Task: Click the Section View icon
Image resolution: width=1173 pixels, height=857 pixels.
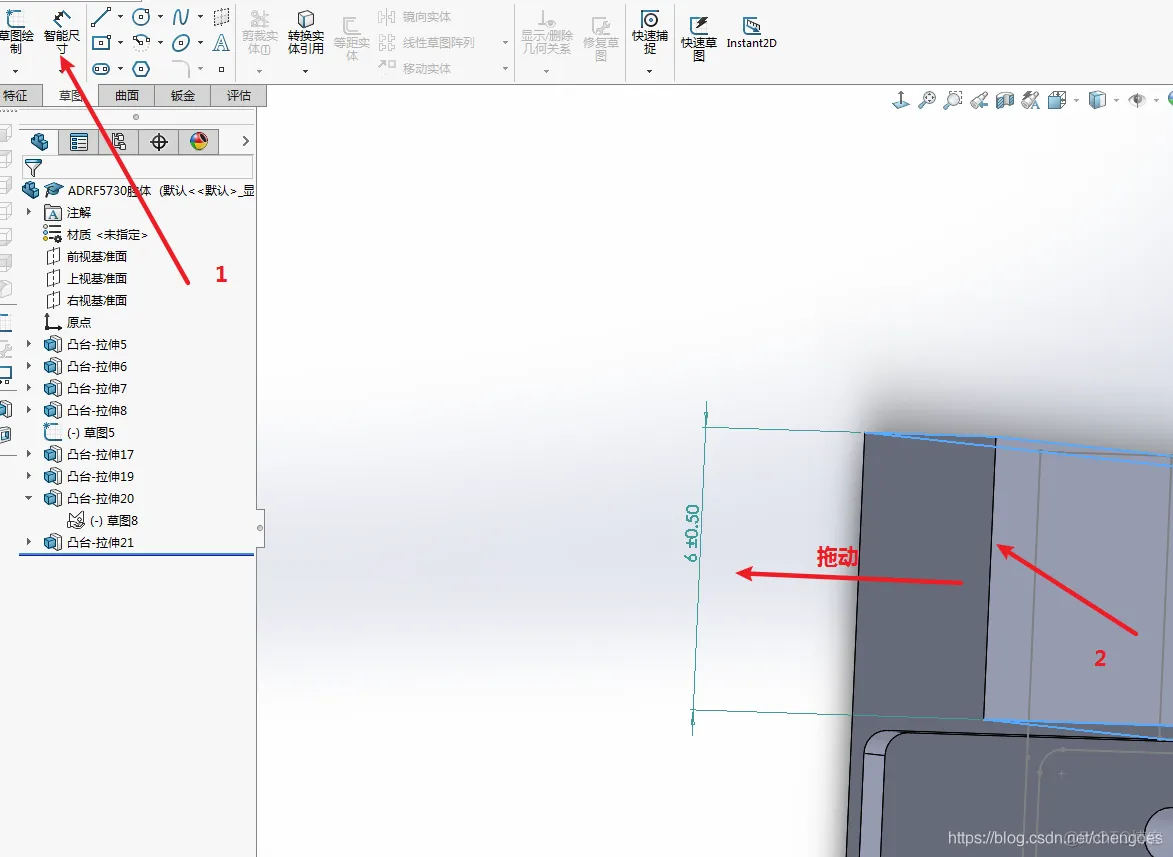Action: tap(1005, 100)
